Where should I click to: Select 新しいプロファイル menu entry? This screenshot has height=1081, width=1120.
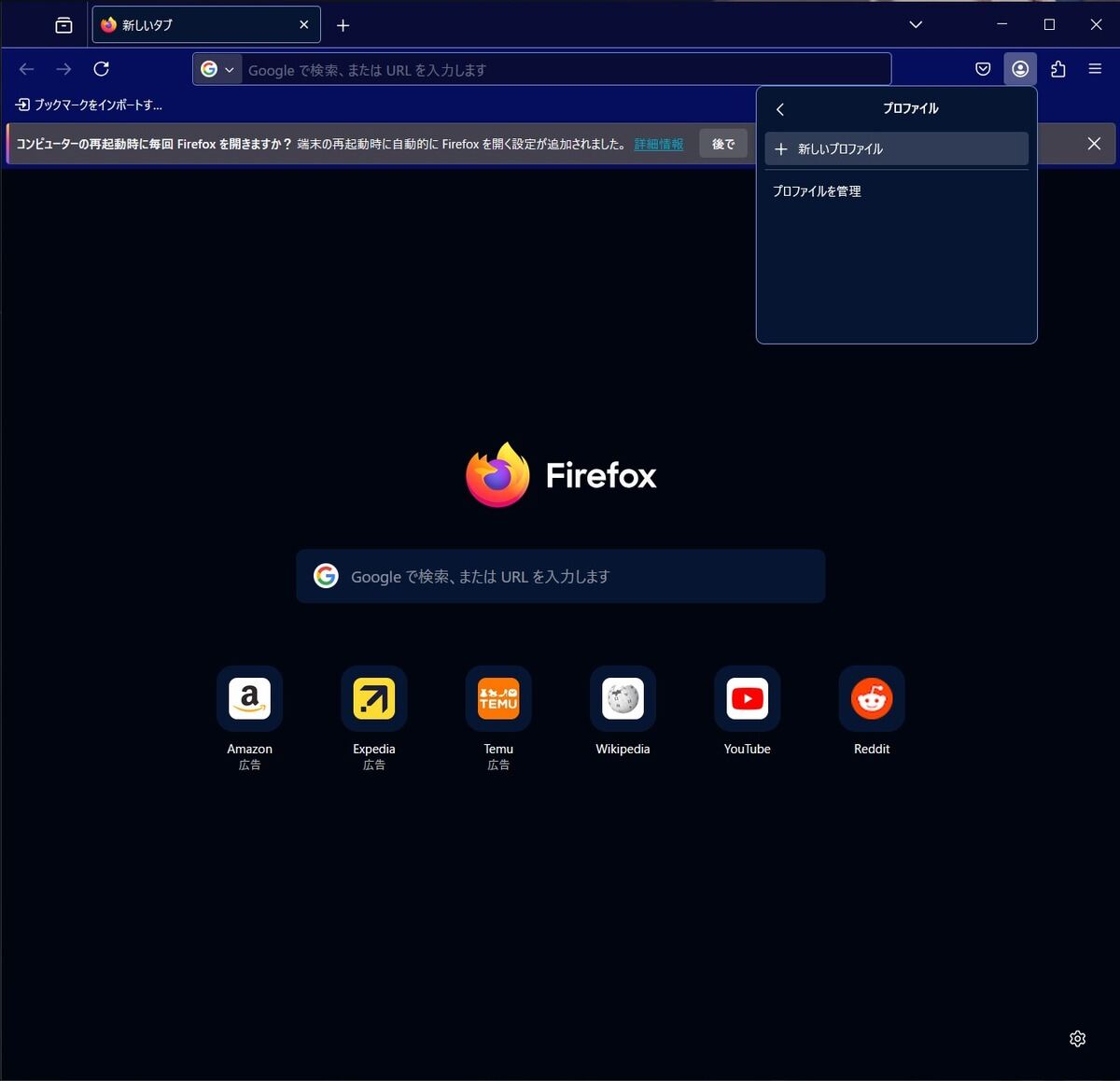896,148
